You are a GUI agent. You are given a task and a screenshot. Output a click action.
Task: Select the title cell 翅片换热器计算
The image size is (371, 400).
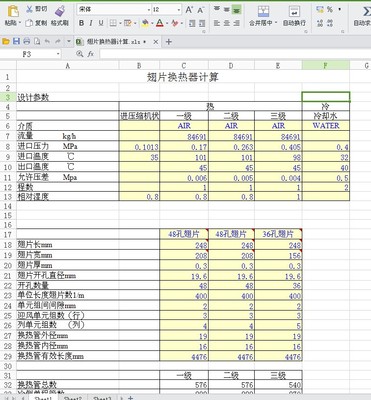pyautogui.click(x=183, y=77)
